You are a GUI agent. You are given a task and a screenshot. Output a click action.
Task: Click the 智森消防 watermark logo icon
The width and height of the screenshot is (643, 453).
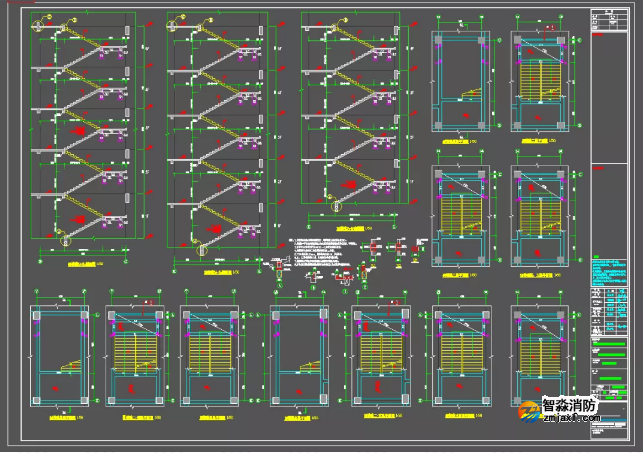(x=527, y=412)
